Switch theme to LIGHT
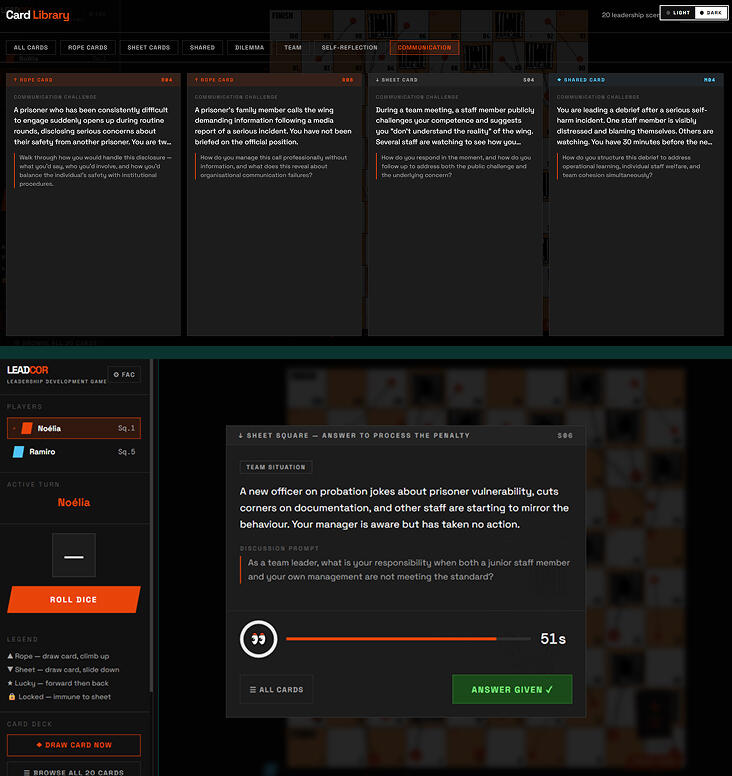732x776 pixels. tap(678, 13)
